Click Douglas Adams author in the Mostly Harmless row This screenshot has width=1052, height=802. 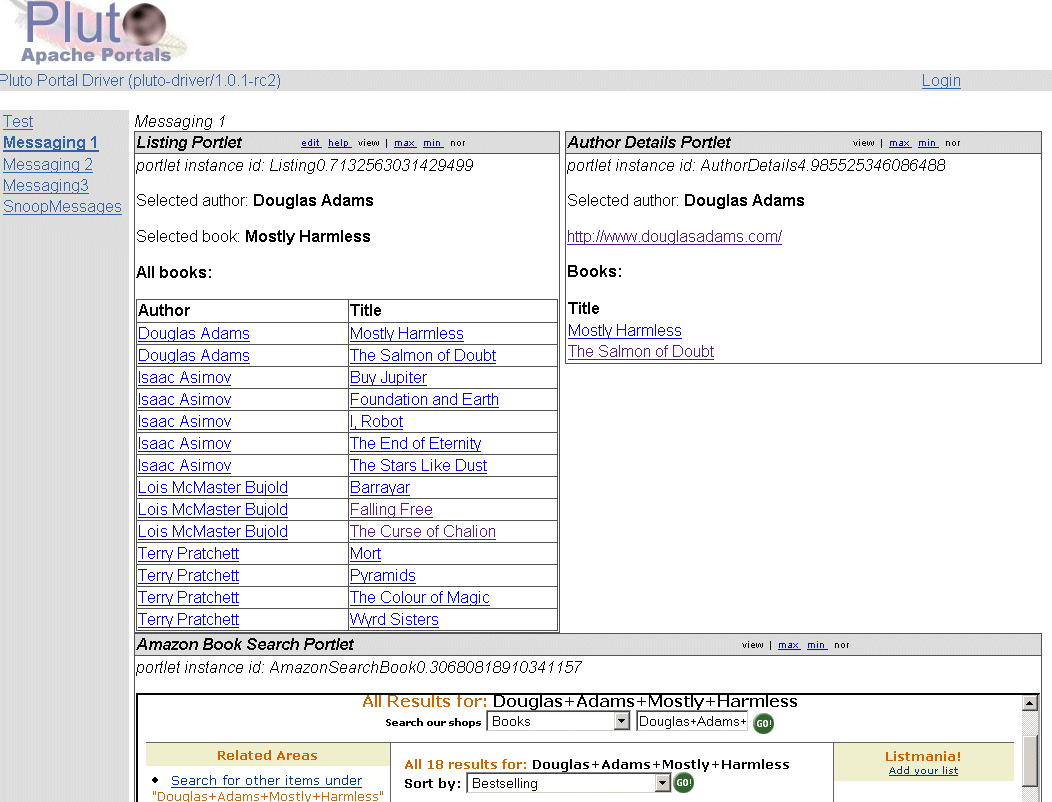[193, 334]
